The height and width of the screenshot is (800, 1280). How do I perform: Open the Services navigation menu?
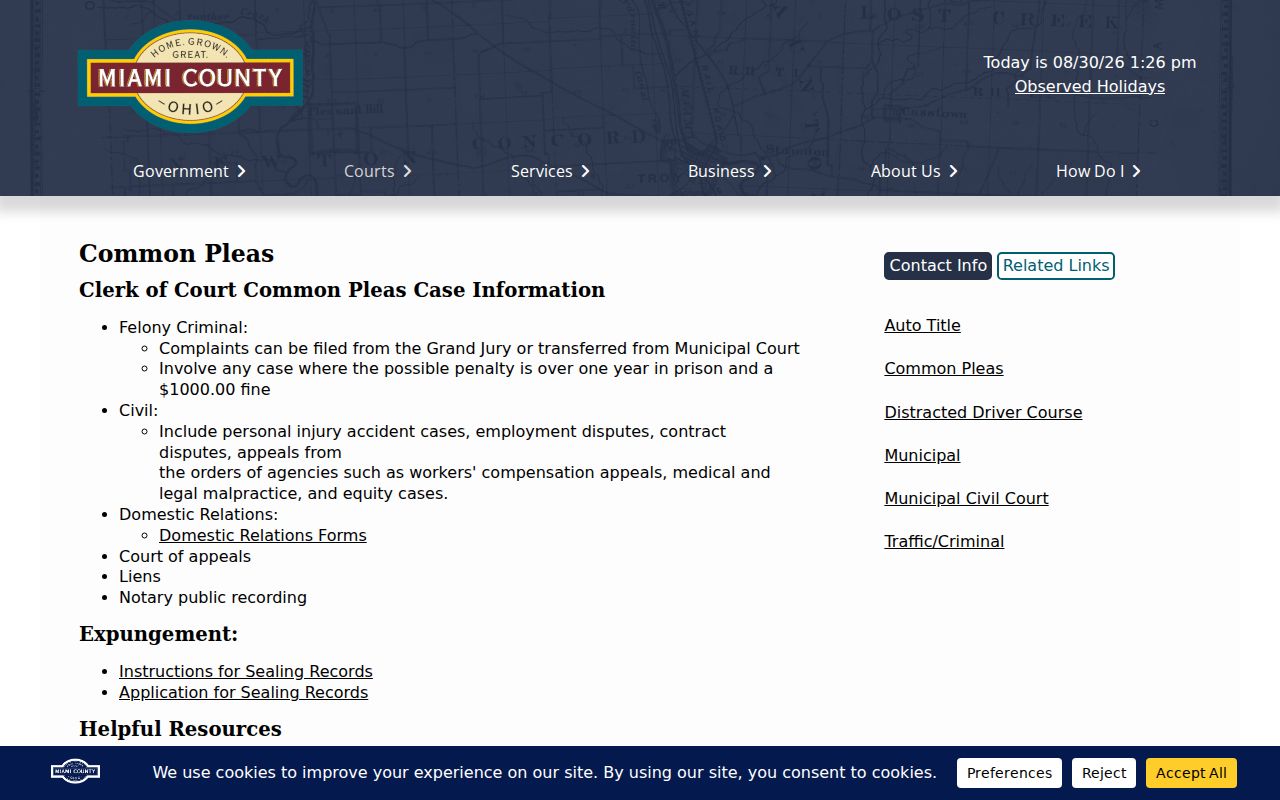pyautogui.click(x=541, y=171)
